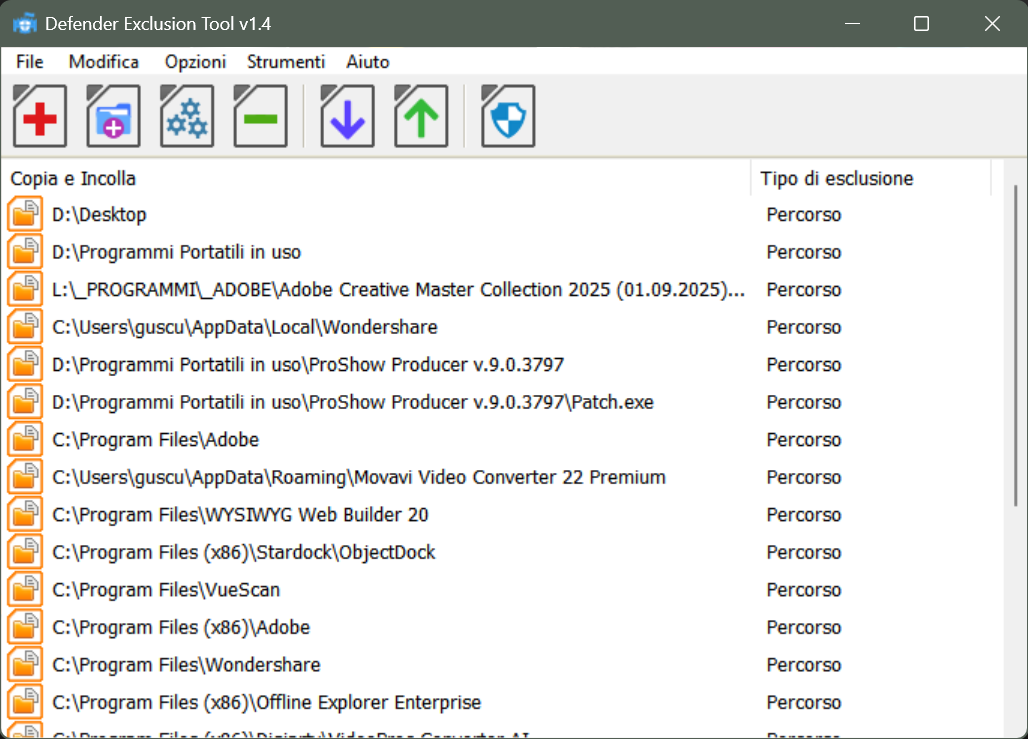Select the C:\Program Files (x86)\Adobe path
Screen dimensions: 1028x739
181,628
